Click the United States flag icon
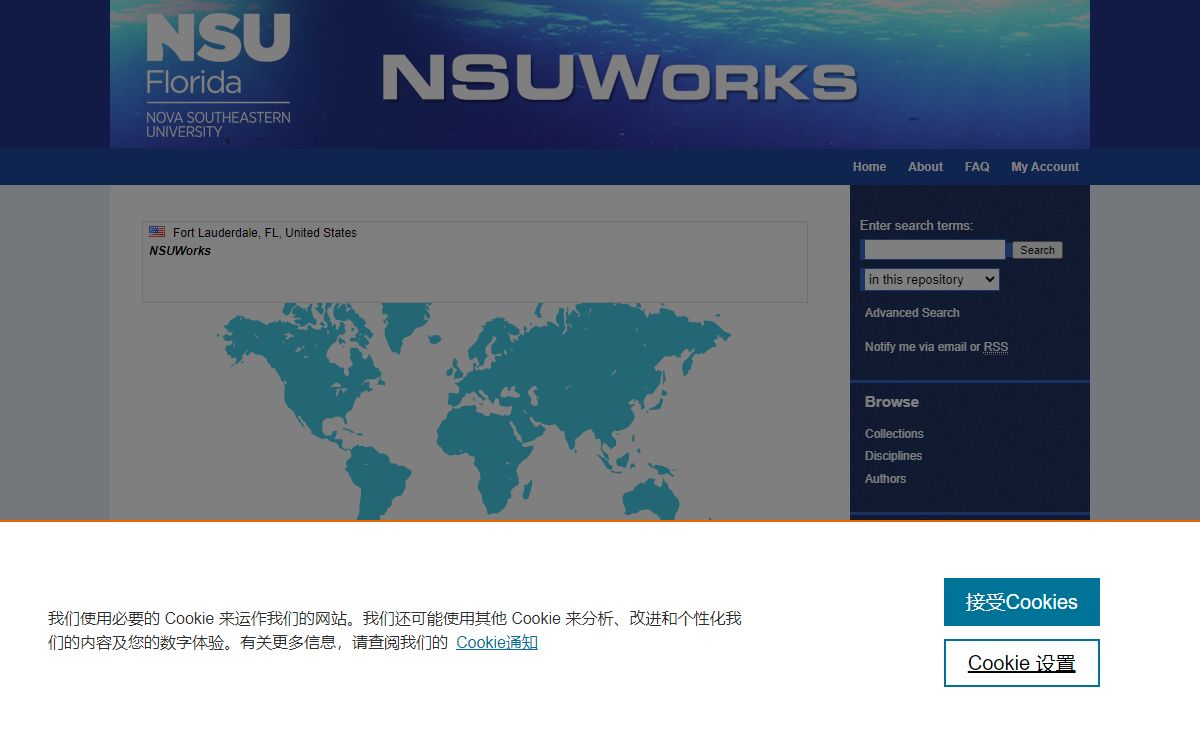Image resolution: width=1200 pixels, height=740 pixels. click(157, 232)
